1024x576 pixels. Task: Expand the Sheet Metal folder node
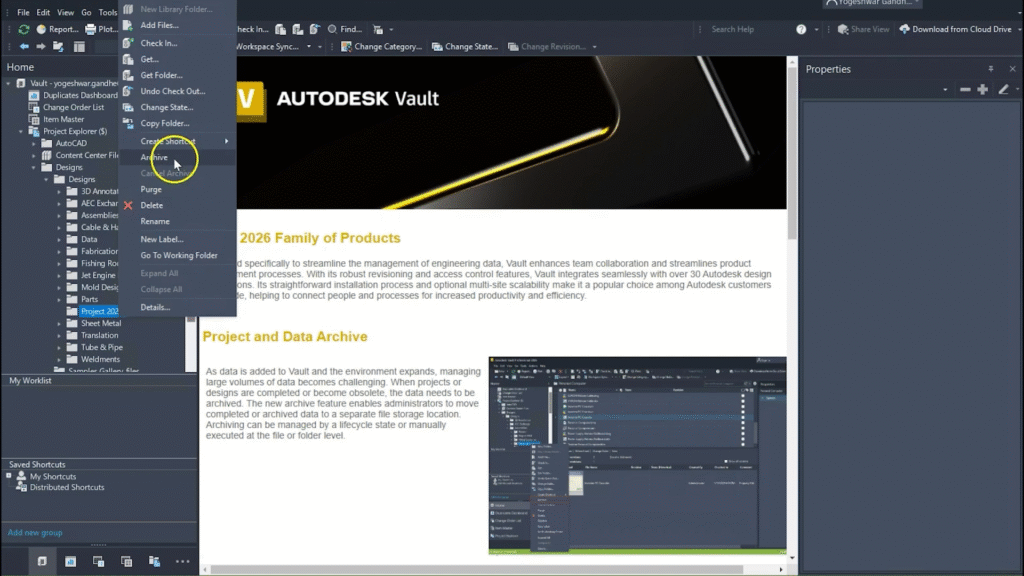coord(59,323)
